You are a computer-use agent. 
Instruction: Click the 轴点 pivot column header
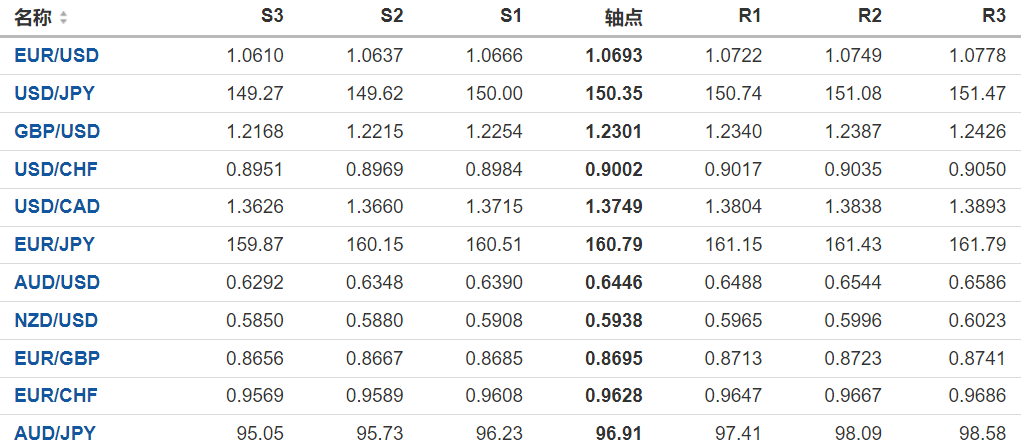tap(624, 18)
